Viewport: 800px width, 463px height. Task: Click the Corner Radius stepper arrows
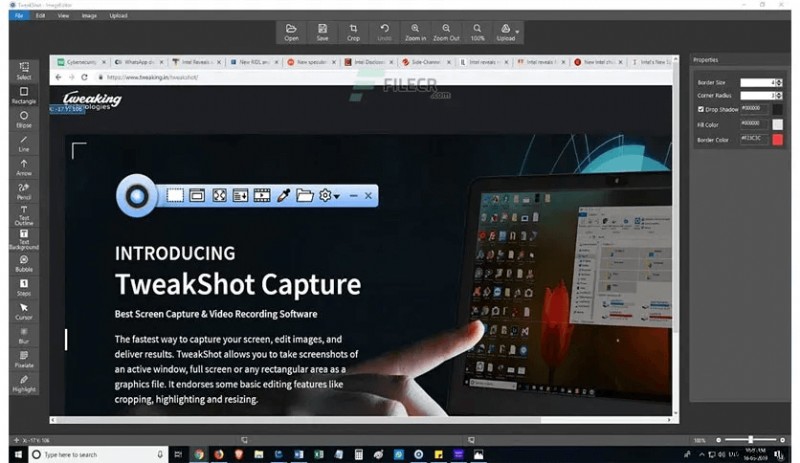(x=779, y=95)
